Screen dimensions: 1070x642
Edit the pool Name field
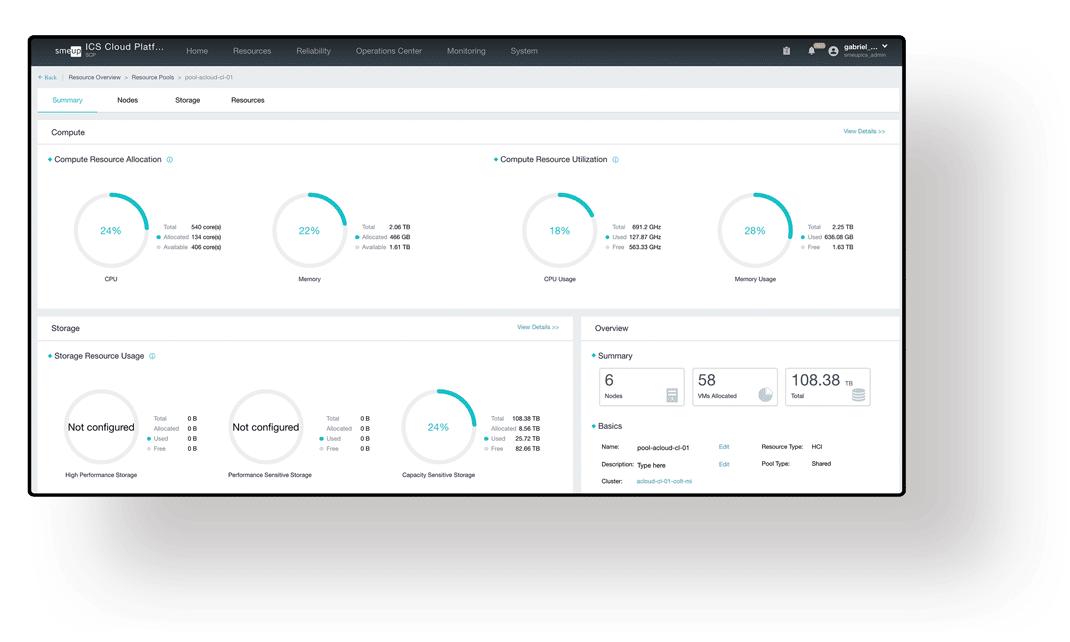pos(724,447)
